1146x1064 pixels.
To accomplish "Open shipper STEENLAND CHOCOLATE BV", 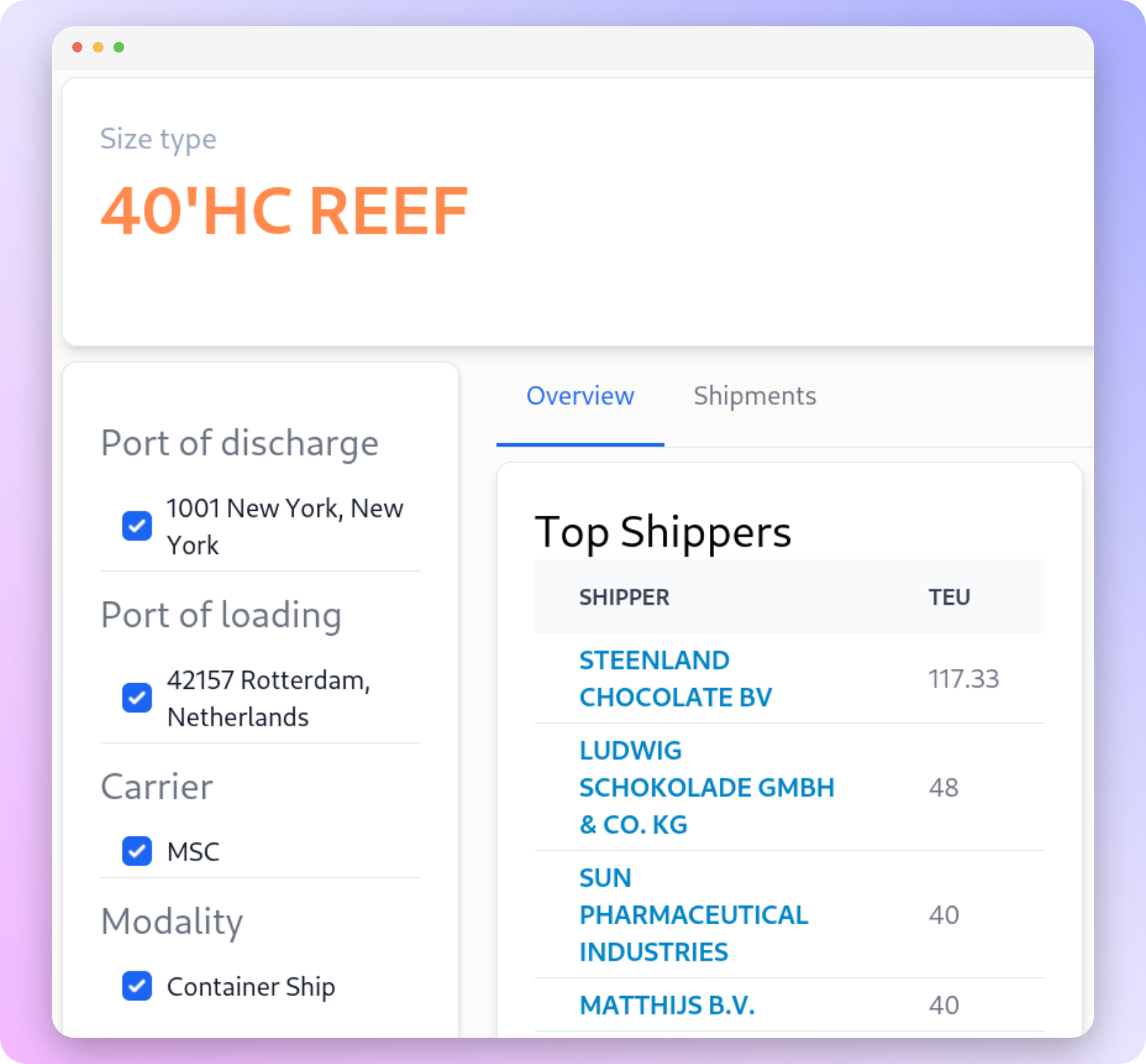I will coord(675,679).
